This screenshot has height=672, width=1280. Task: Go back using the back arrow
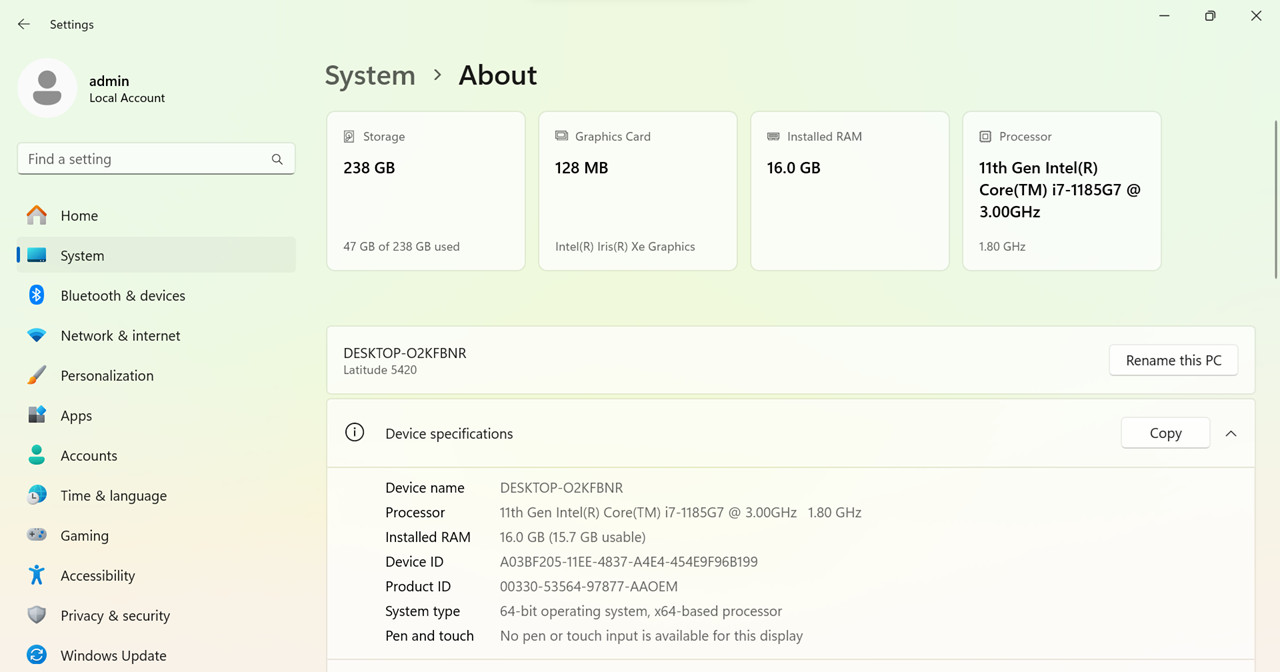pos(24,24)
